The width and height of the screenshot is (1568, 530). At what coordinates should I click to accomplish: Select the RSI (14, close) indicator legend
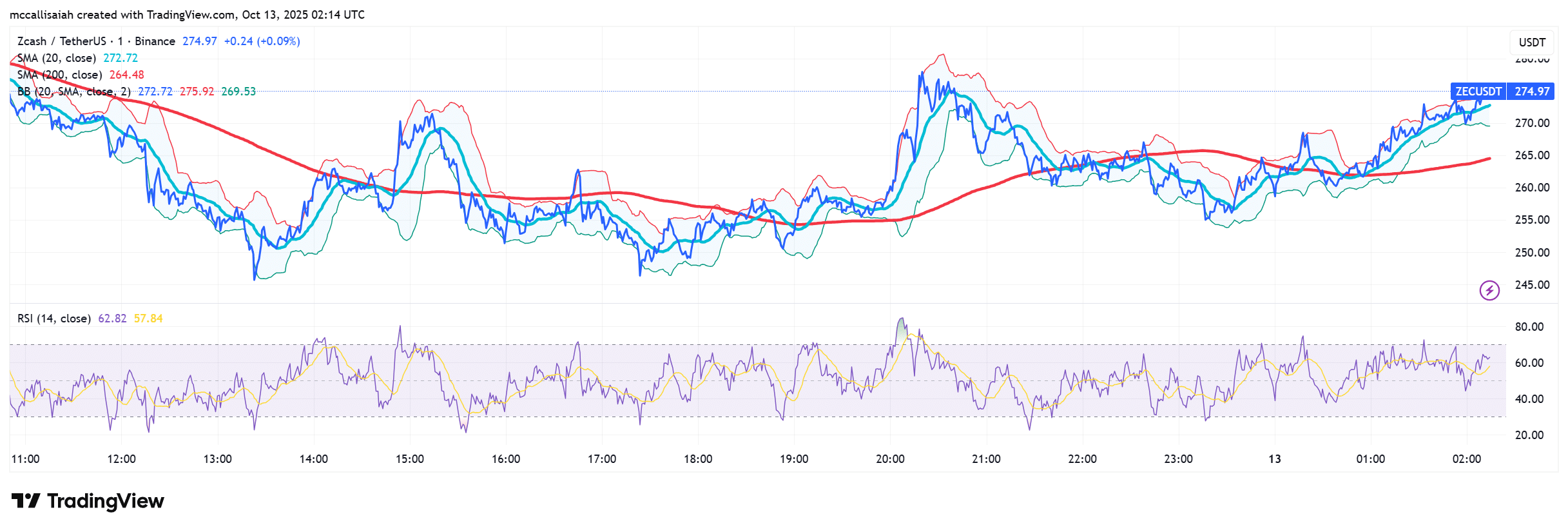pyautogui.click(x=53, y=319)
